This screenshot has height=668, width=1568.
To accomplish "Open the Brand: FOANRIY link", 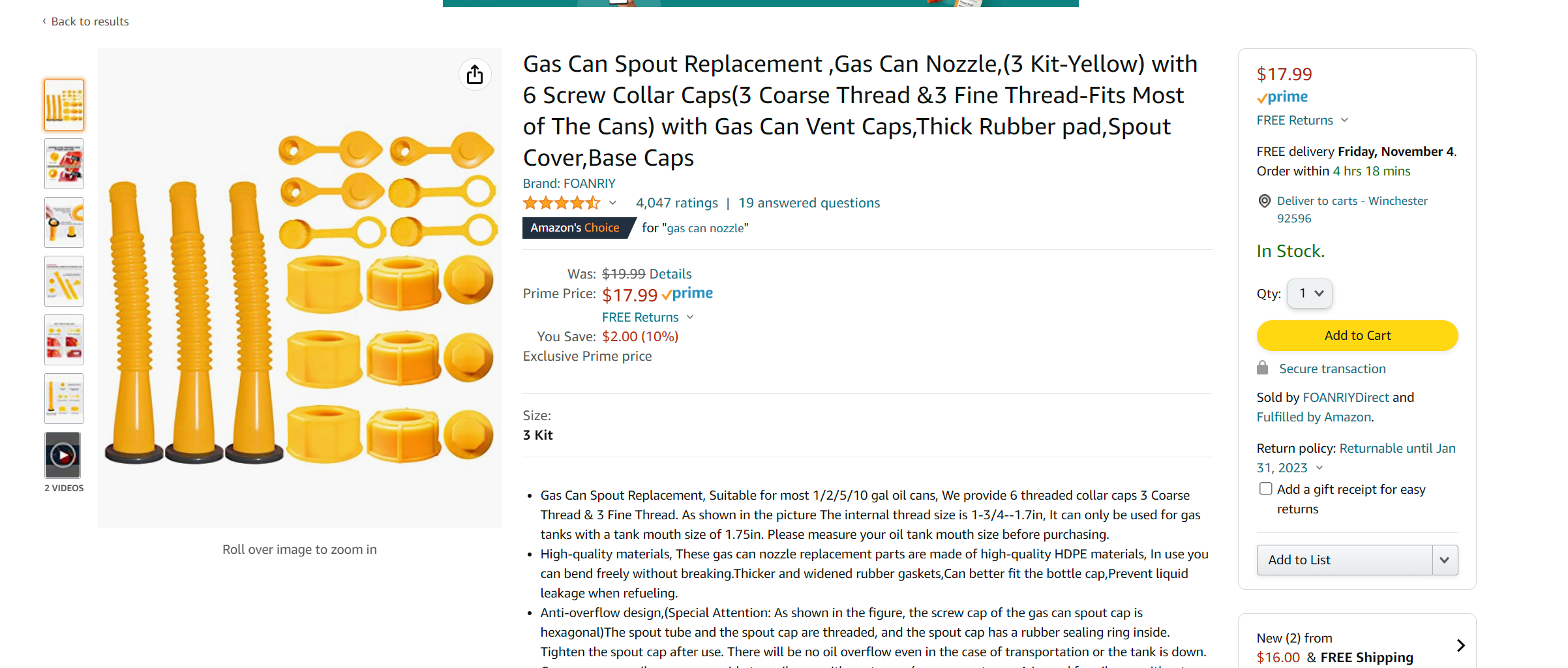I will 569,183.
